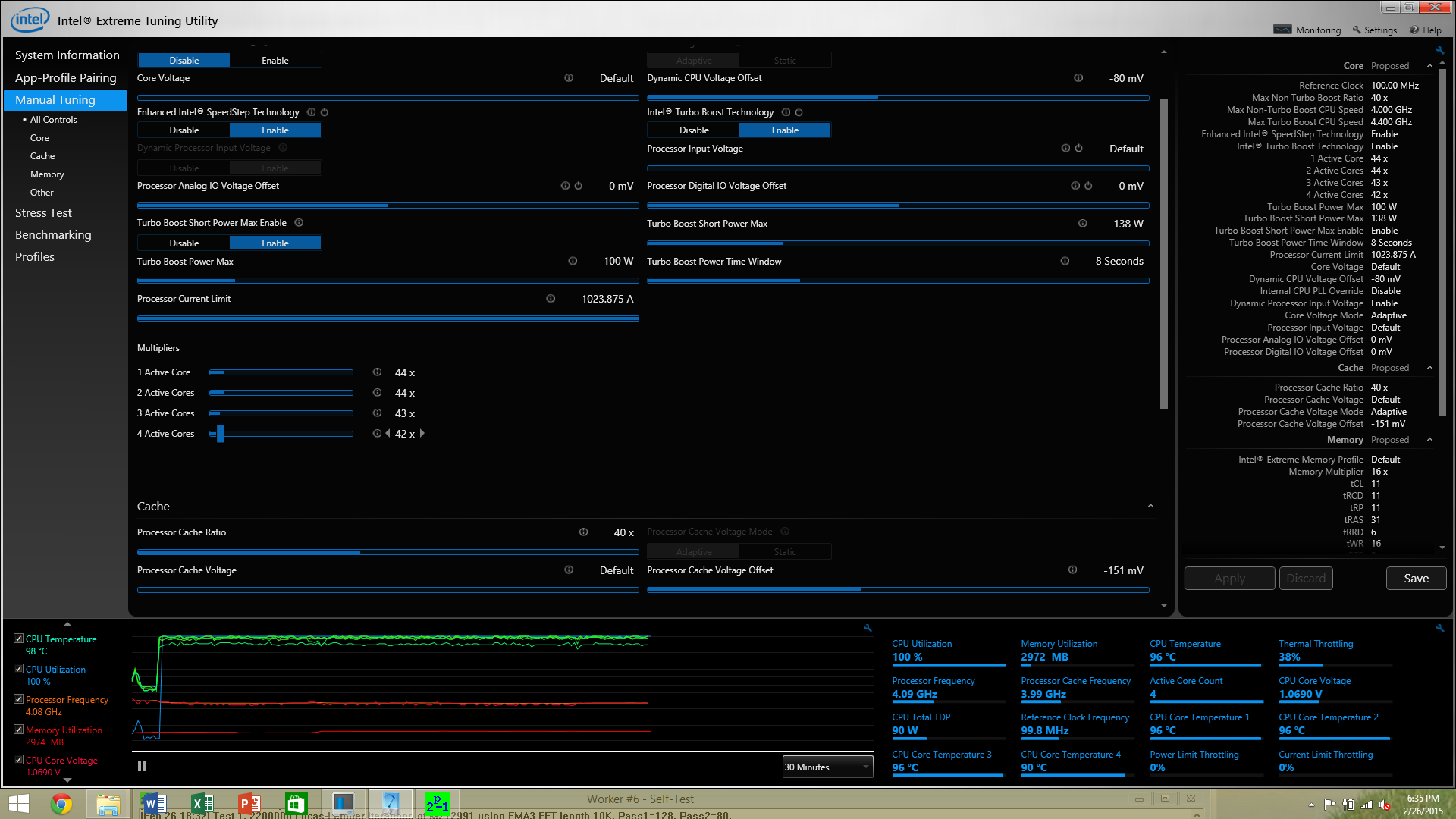Click the info icon for Processor Cache Ratio
Viewport: 1456px width, 819px height.
tap(583, 532)
